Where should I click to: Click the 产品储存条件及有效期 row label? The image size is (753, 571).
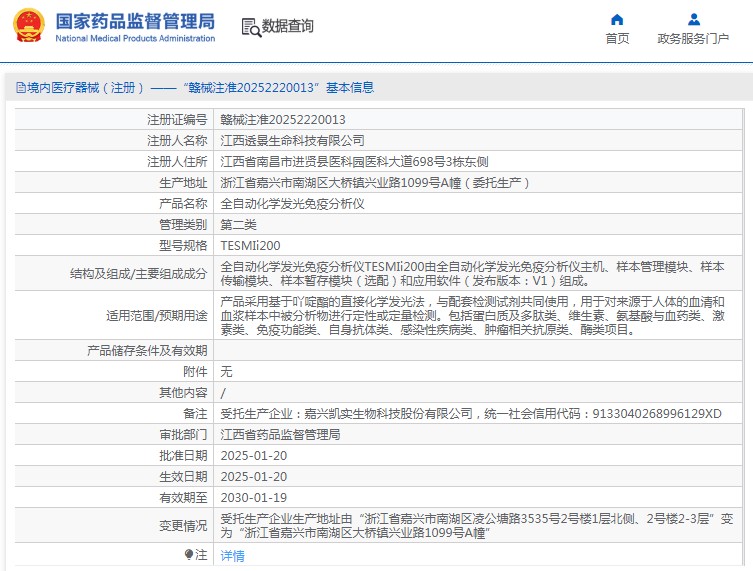(x=147, y=350)
